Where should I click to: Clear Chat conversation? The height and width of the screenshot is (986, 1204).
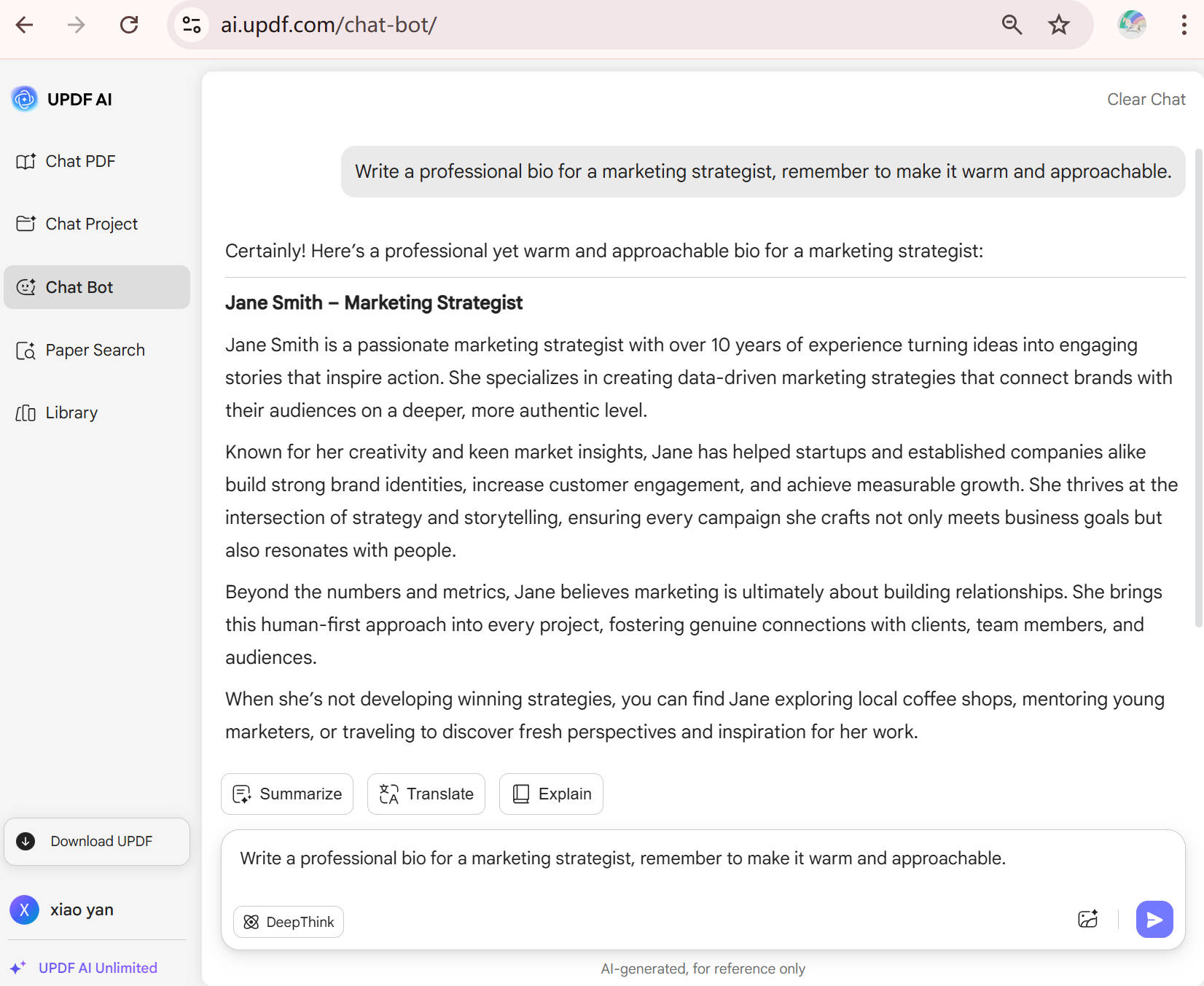(x=1146, y=99)
